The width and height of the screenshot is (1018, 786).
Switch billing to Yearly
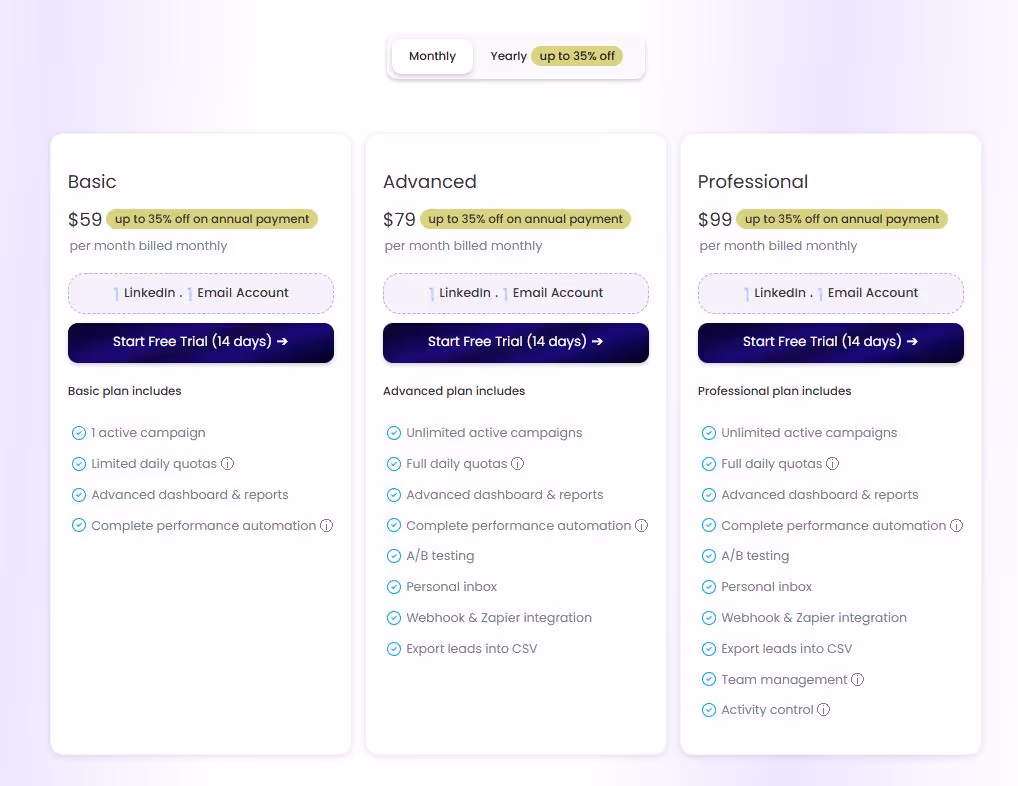508,56
